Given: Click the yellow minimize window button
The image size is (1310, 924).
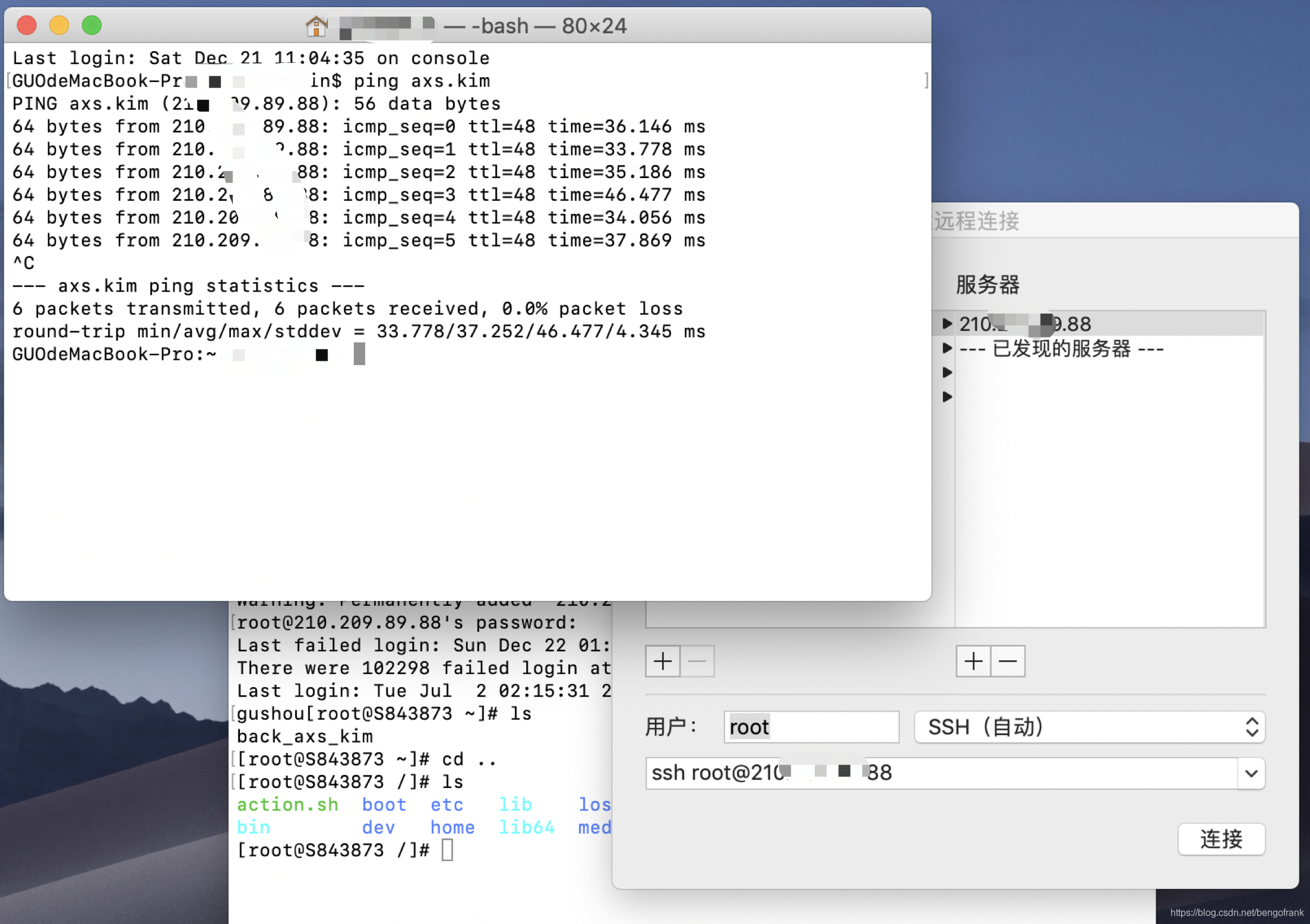Looking at the screenshot, I should 59,26.
